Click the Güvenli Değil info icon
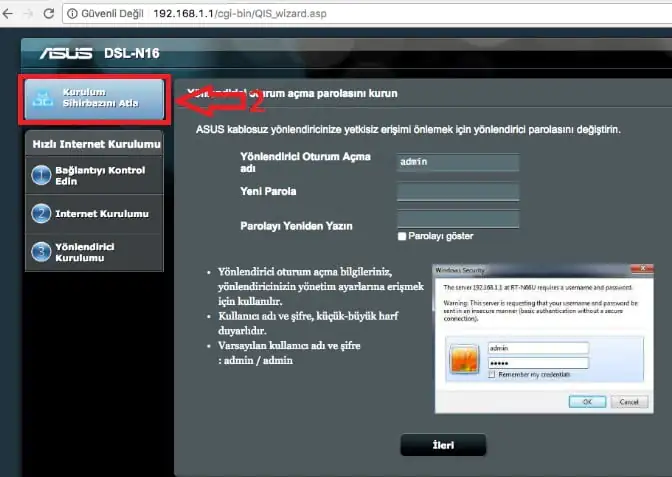 tap(72, 14)
